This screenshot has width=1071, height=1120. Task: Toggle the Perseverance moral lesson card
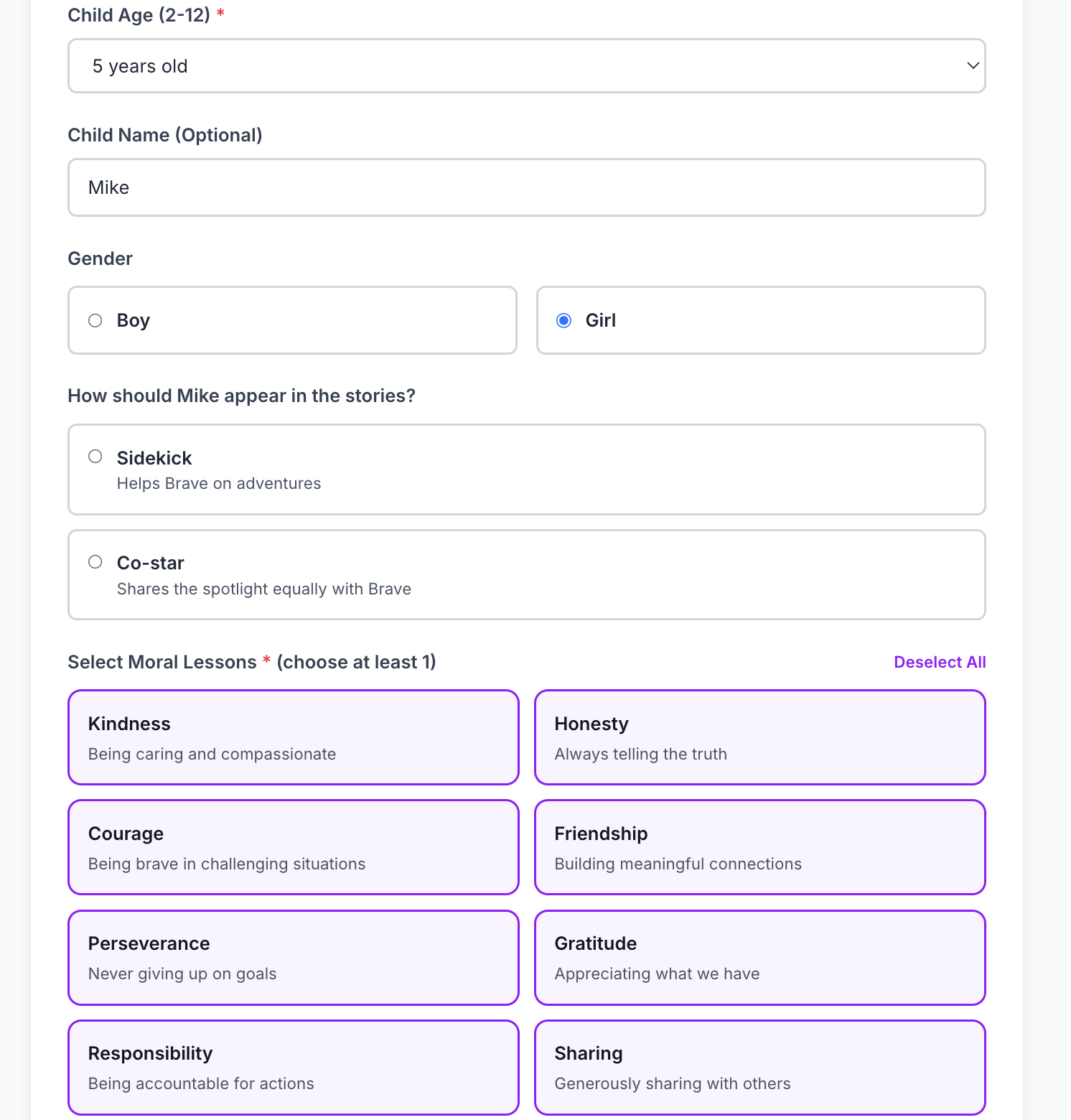tap(292, 957)
